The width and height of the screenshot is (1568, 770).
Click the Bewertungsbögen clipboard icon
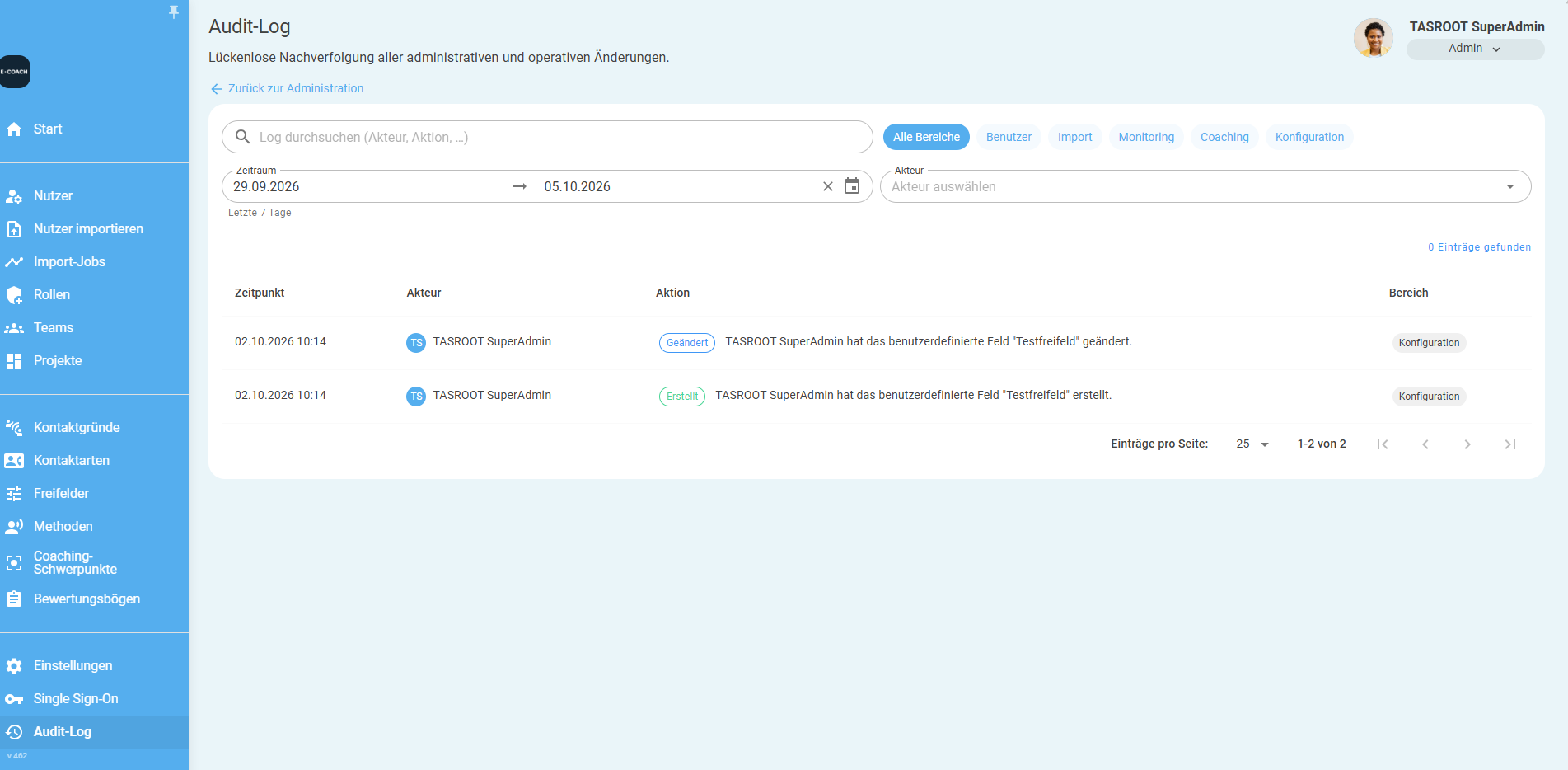14,599
